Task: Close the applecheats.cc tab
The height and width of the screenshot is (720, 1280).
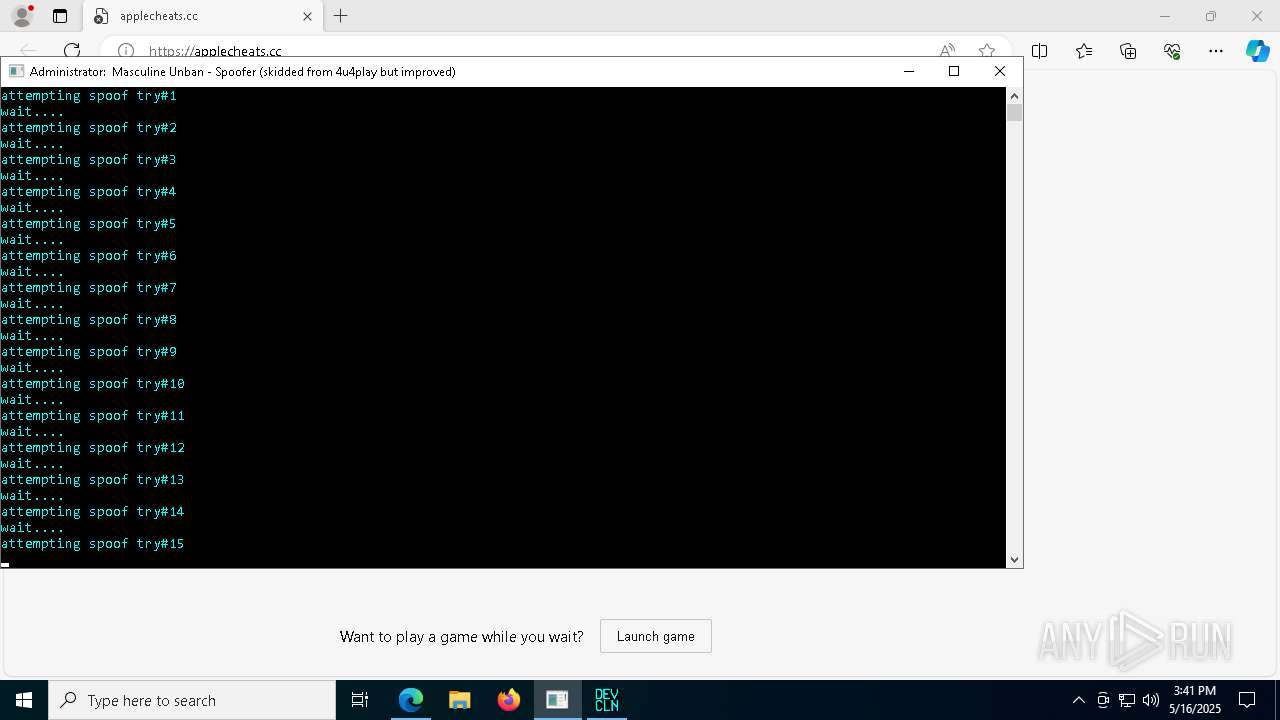Action: point(307,16)
